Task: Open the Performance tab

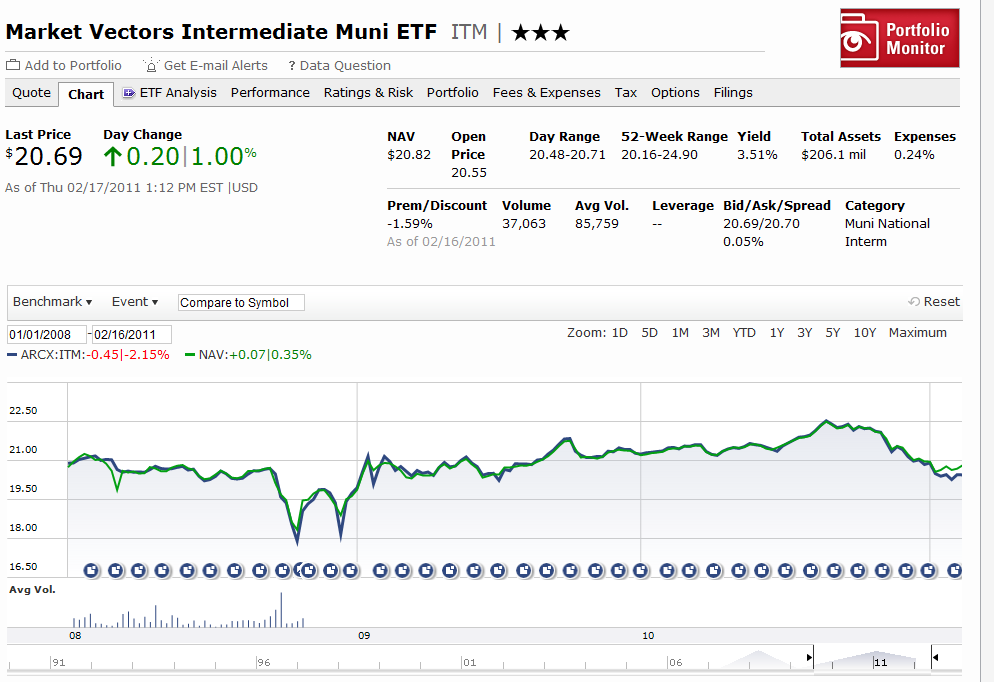Action: click(x=270, y=93)
